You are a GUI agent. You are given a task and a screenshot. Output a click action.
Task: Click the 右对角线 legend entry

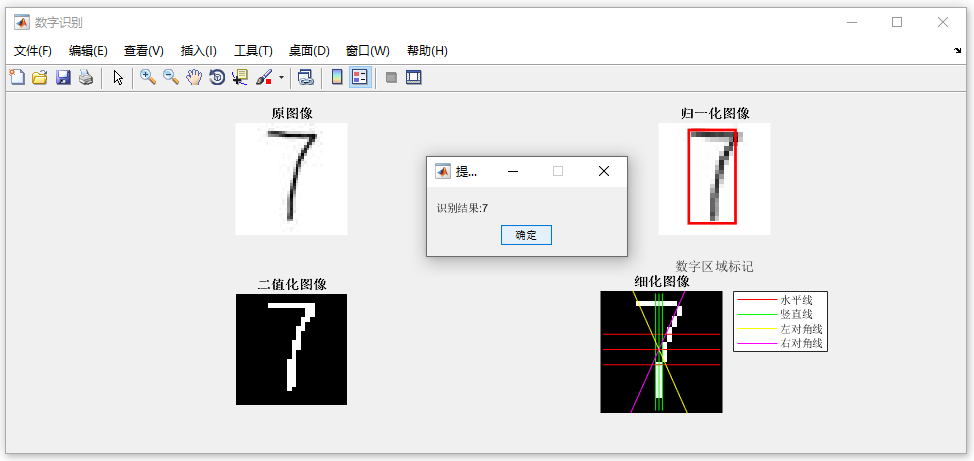781,343
